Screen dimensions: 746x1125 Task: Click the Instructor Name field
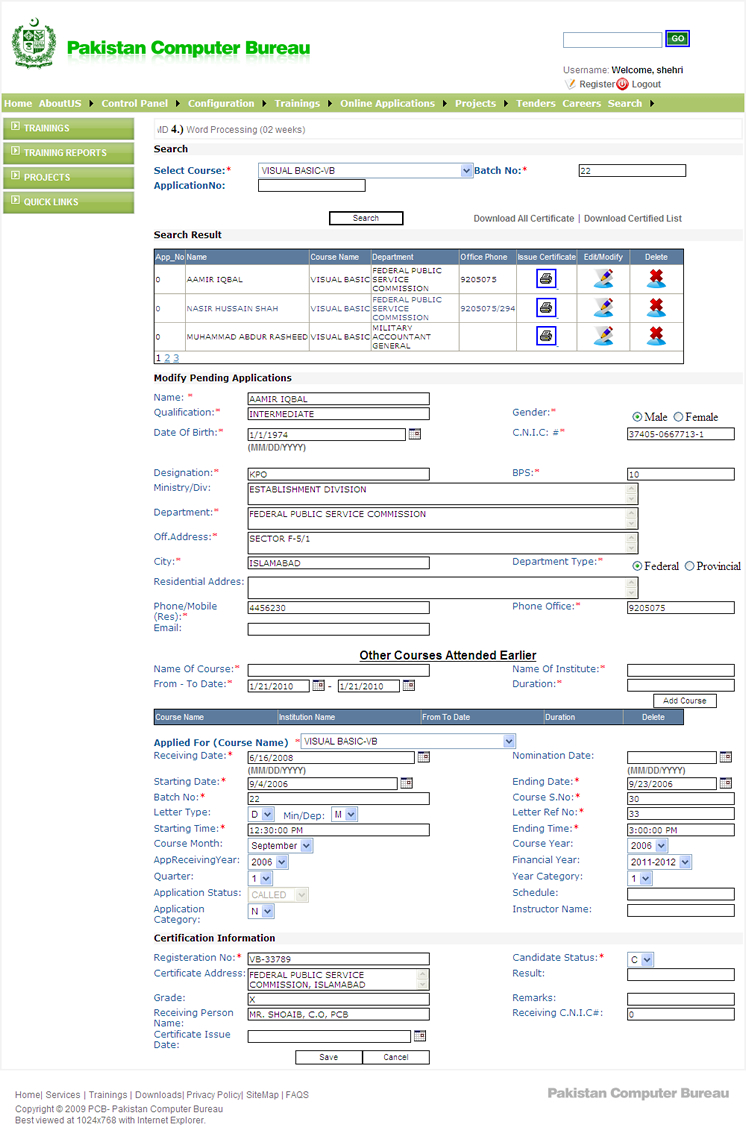pos(681,910)
